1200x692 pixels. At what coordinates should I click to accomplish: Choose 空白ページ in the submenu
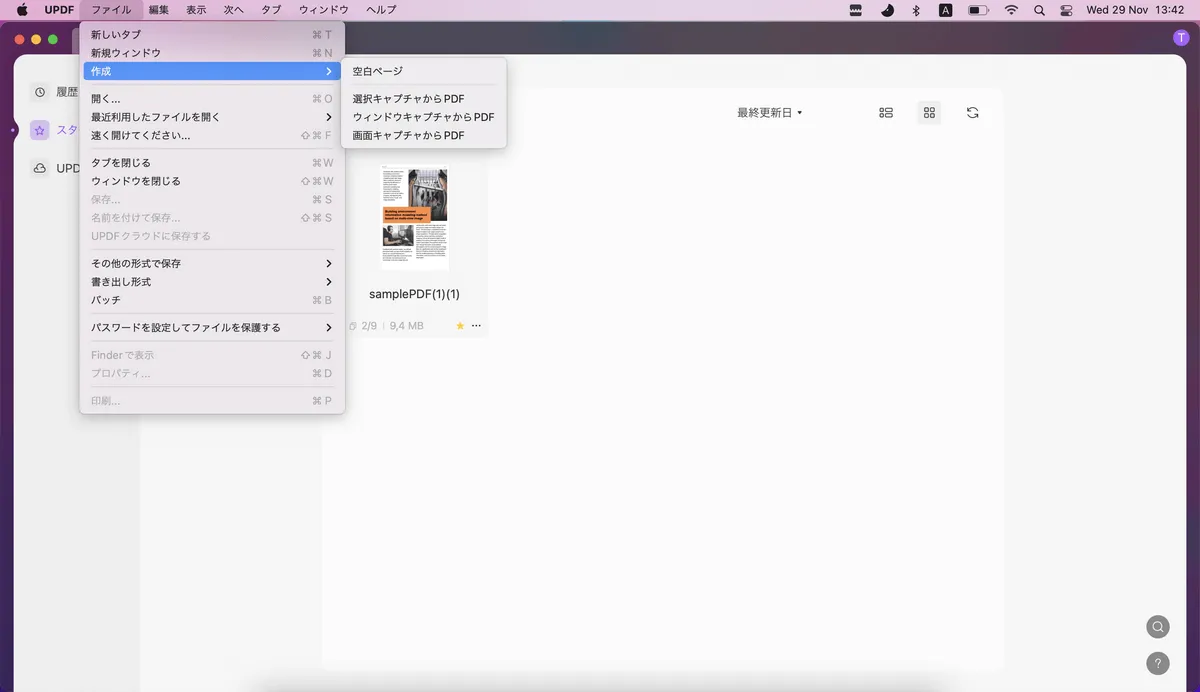[x=424, y=72]
